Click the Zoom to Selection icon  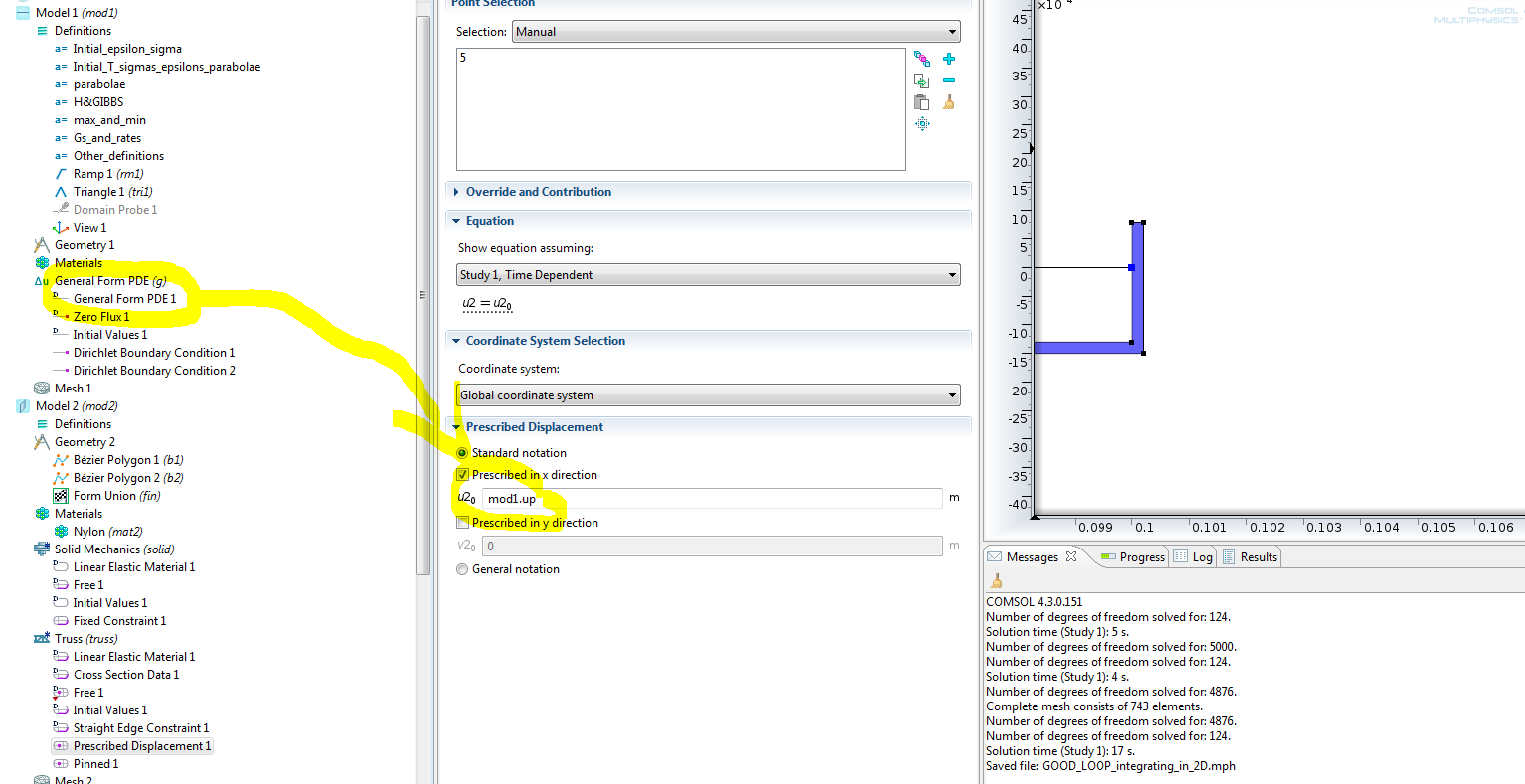pos(922,124)
